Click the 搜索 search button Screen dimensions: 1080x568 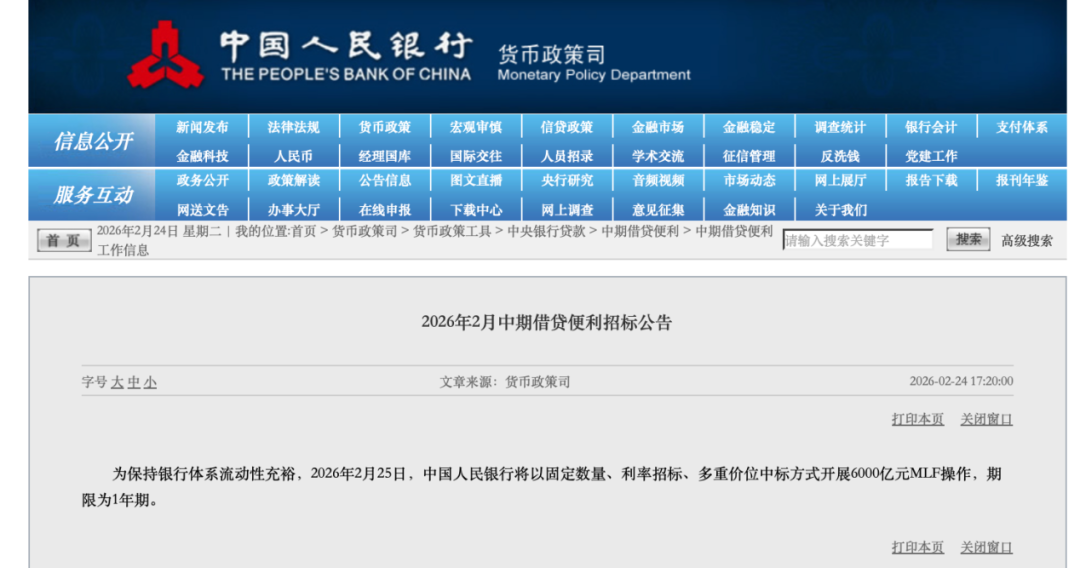click(x=967, y=240)
